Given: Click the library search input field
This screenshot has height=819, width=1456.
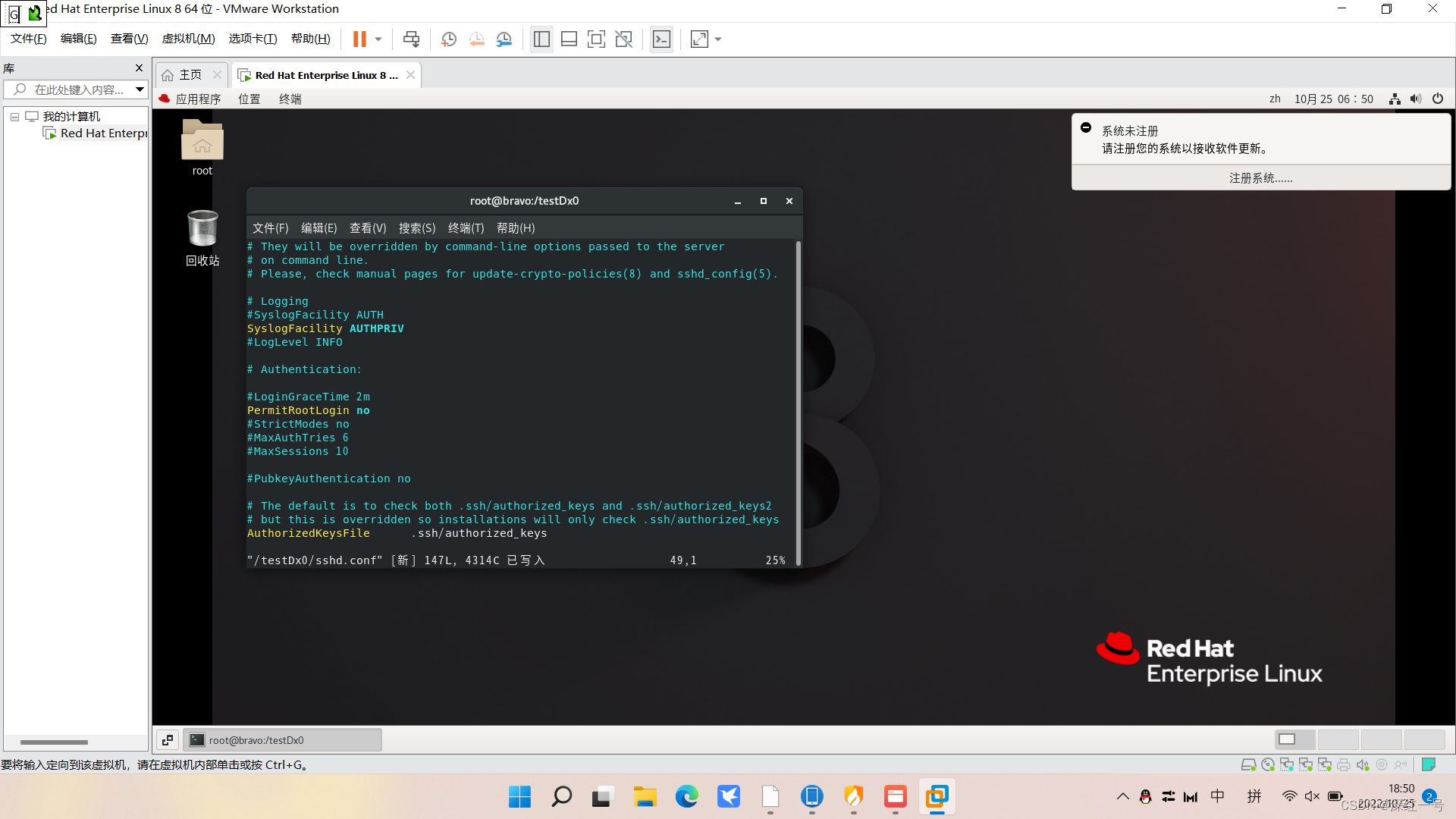Looking at the screenshot, I should tap(76, 89).
